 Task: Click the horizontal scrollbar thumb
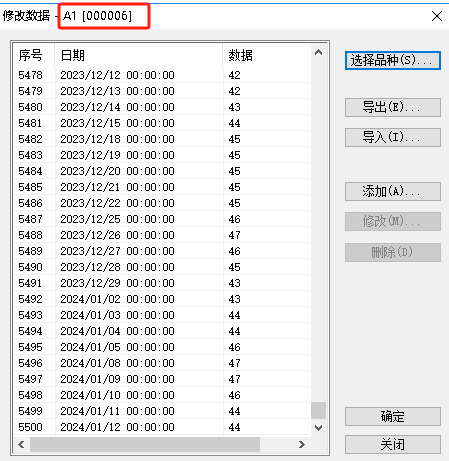tap(145, 444)
